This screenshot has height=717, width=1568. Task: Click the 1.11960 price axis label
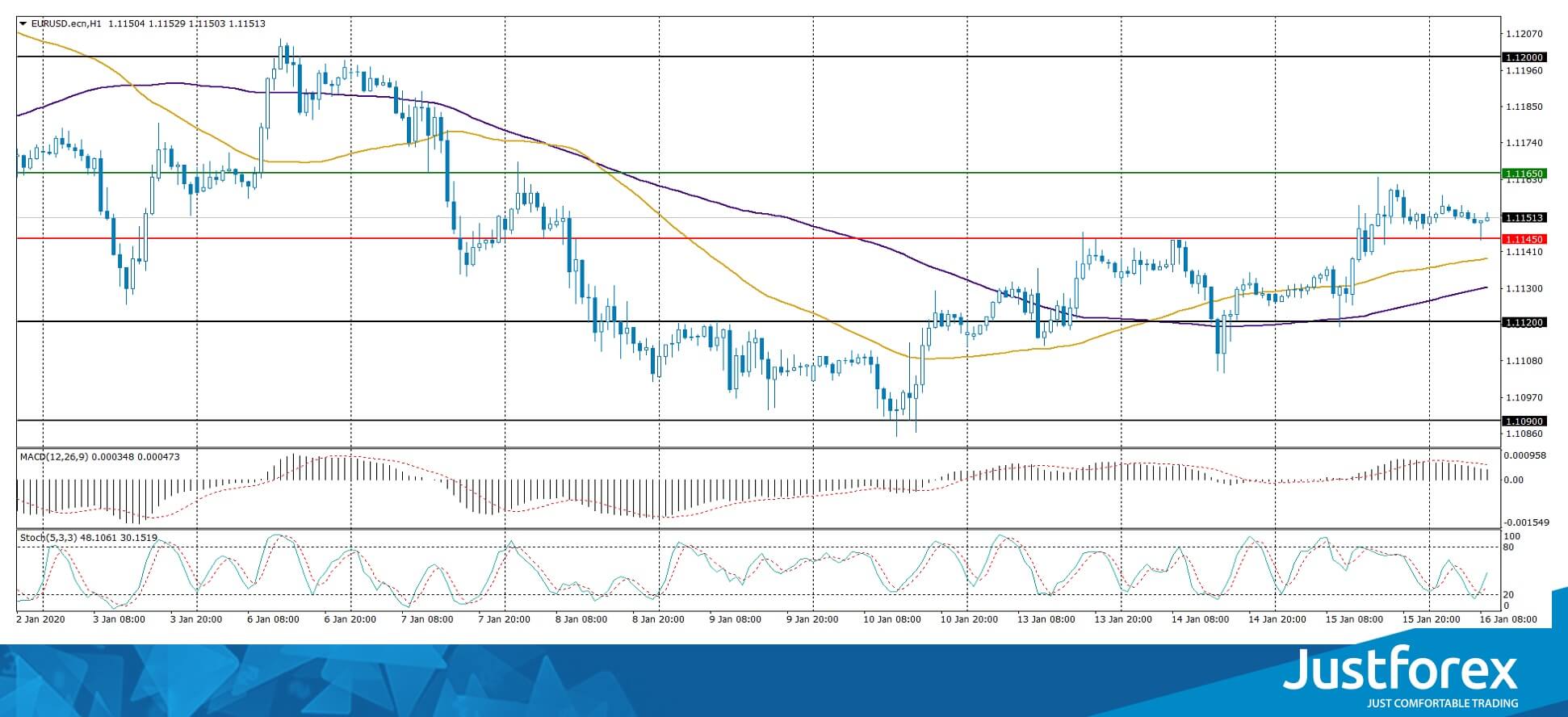1524,70
